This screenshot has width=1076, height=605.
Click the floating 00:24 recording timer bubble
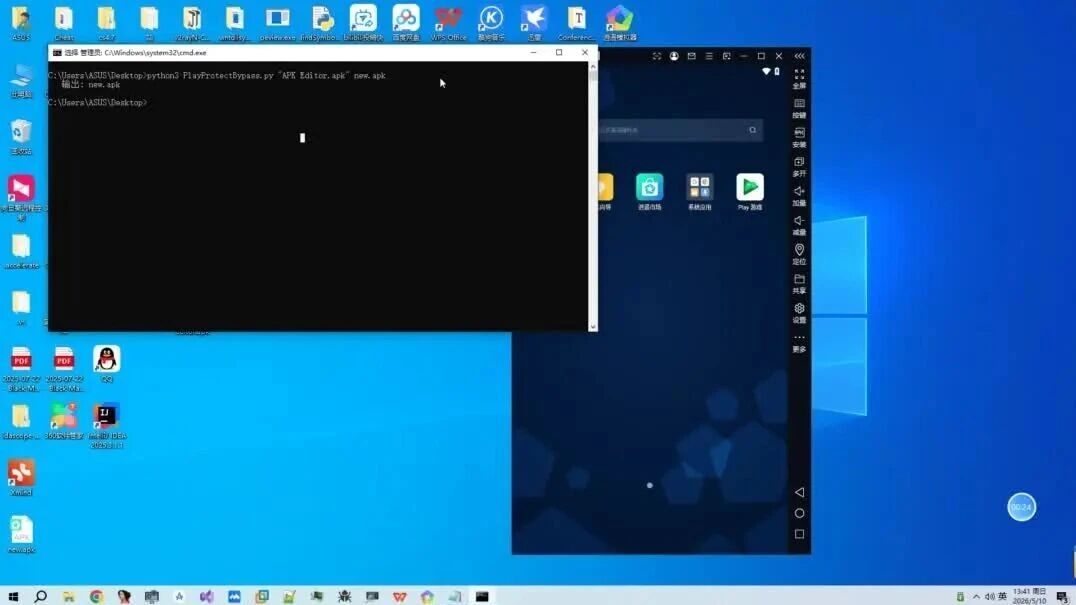(1021, 507)
